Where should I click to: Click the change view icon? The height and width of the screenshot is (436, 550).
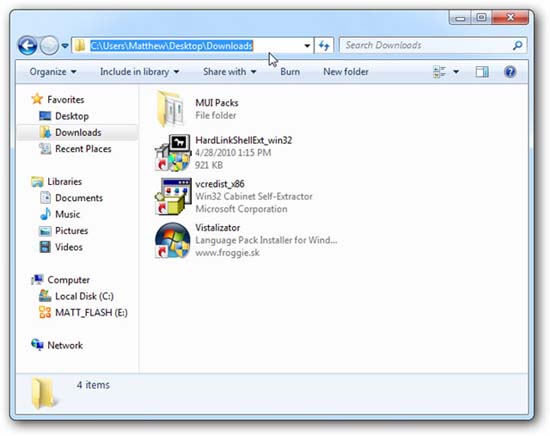coord(440,72)
